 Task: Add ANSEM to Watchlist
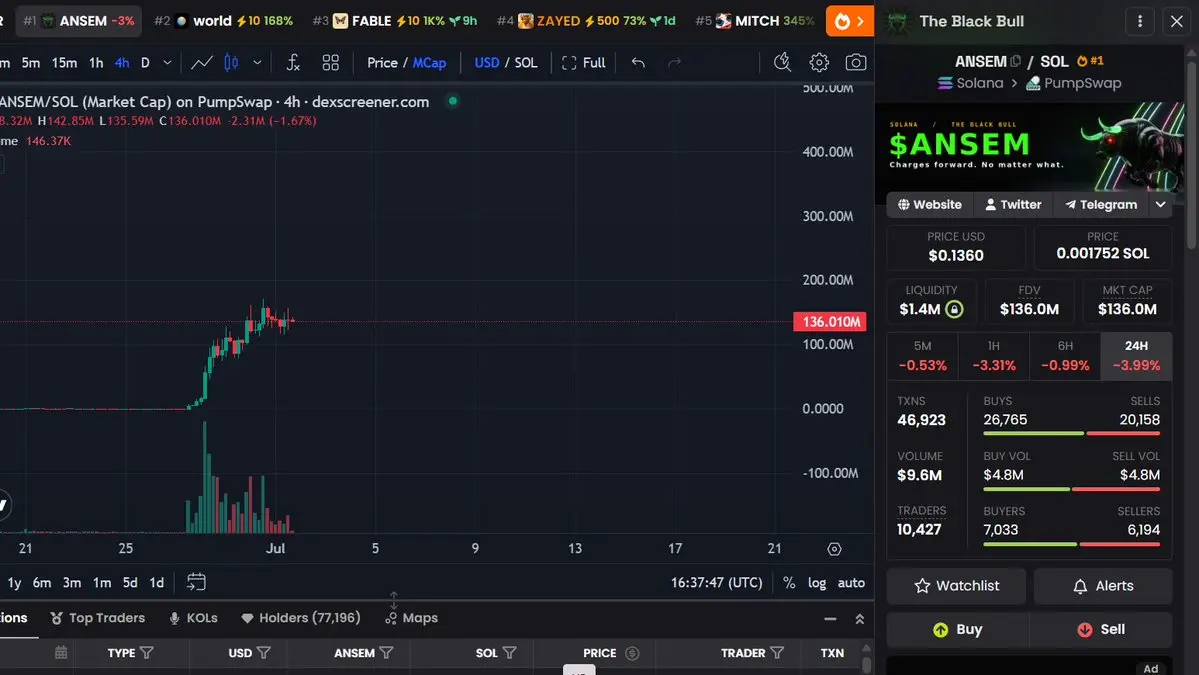click(x=956, y=586)
